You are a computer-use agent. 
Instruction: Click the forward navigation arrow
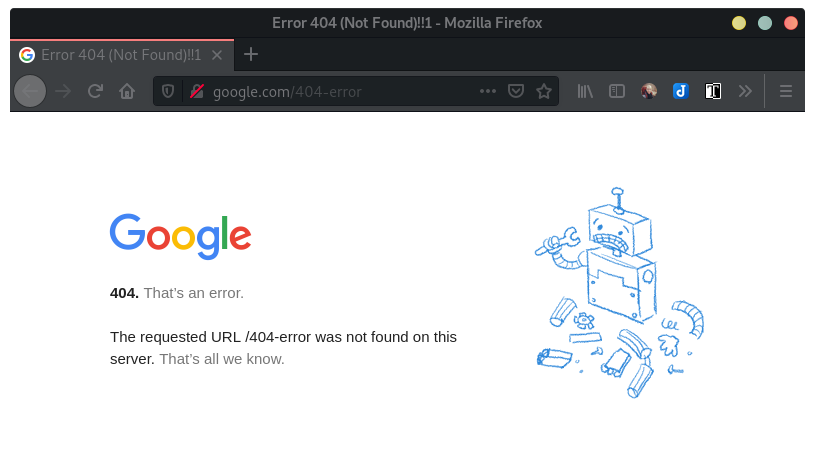63,91
